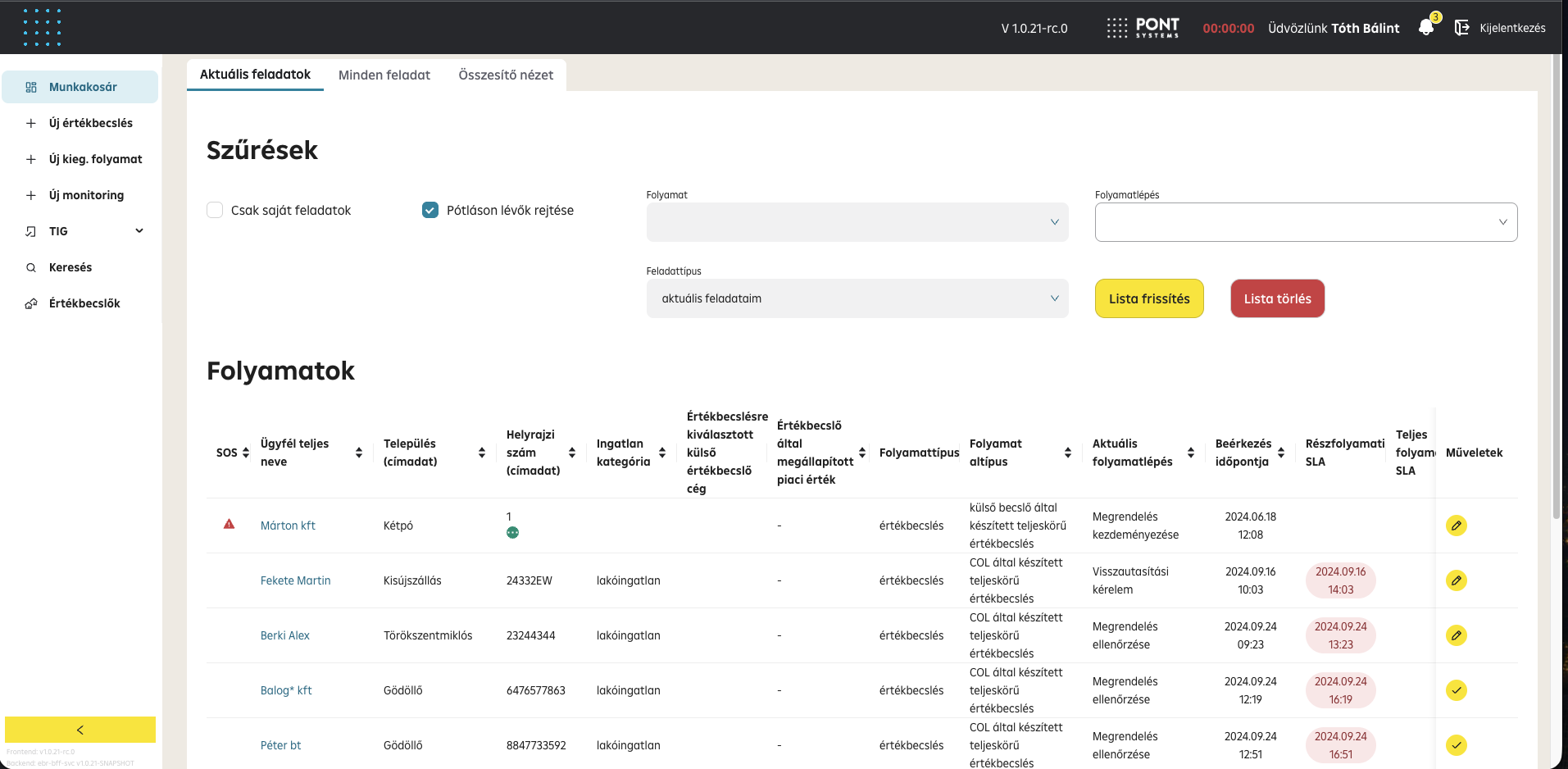Switch to the Minden feladat tab

(384, 75)
